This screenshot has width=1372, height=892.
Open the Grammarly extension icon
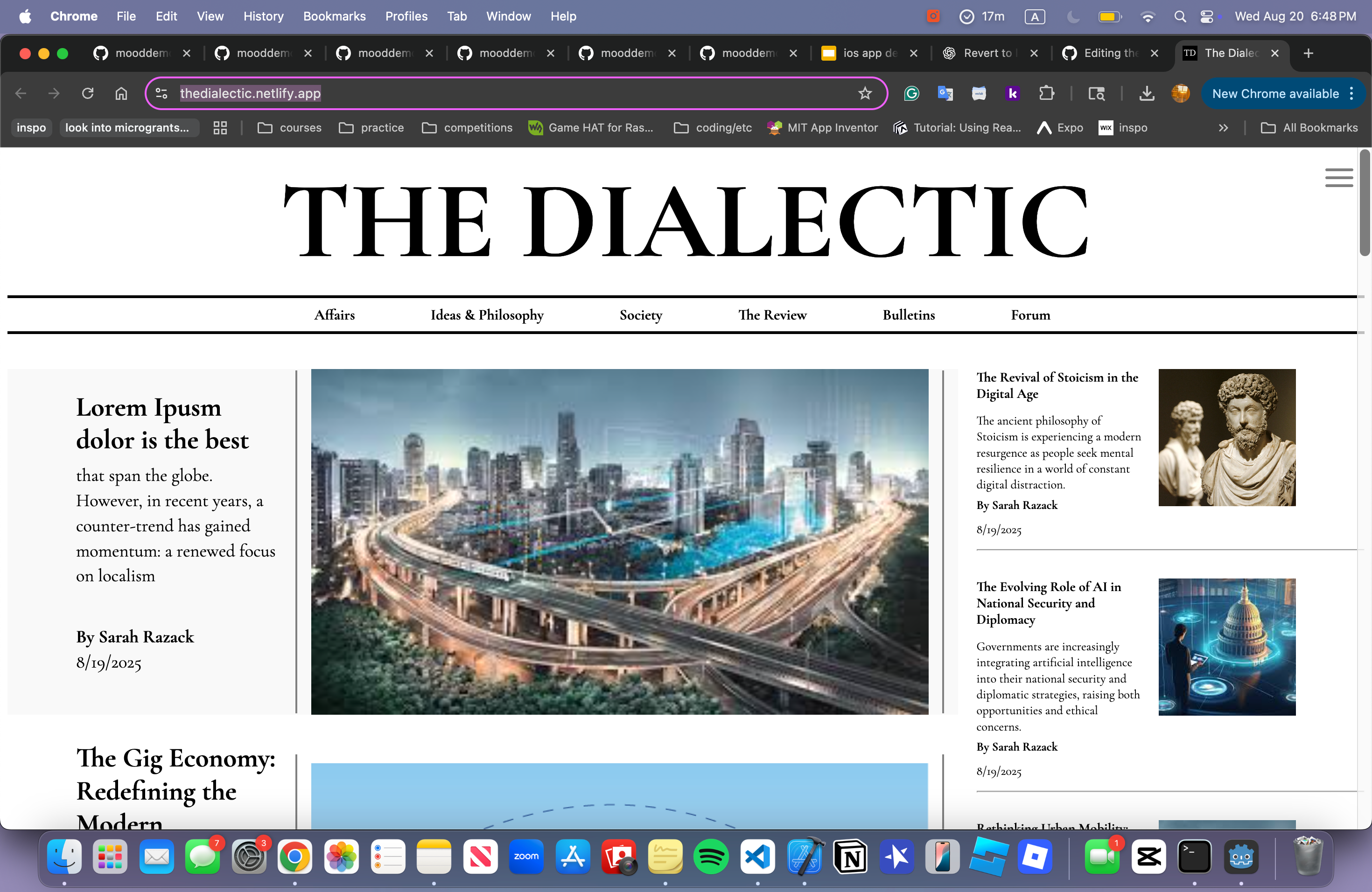(x=911, y=93)
